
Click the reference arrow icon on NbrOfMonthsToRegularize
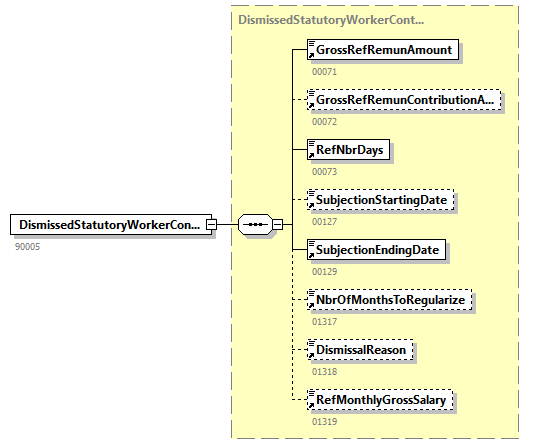(311, 305)
